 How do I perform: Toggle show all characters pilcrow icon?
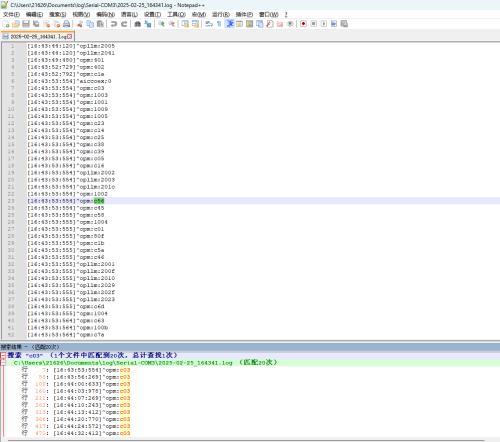tap(219, 24)
